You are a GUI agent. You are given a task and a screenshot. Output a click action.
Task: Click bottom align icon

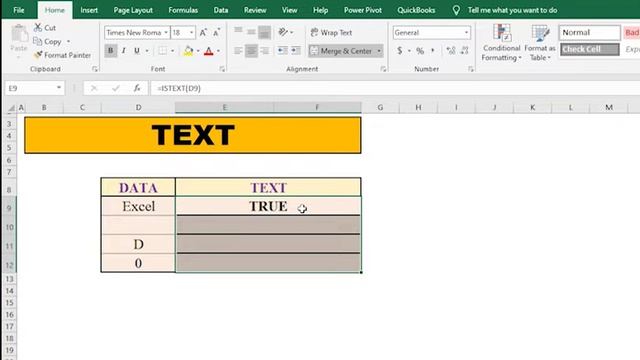click(264, 32)
